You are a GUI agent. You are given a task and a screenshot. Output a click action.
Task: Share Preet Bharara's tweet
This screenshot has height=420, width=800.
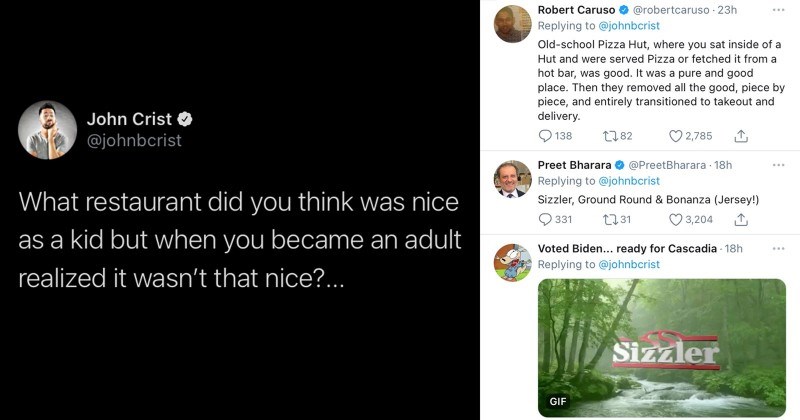(741, 220)
